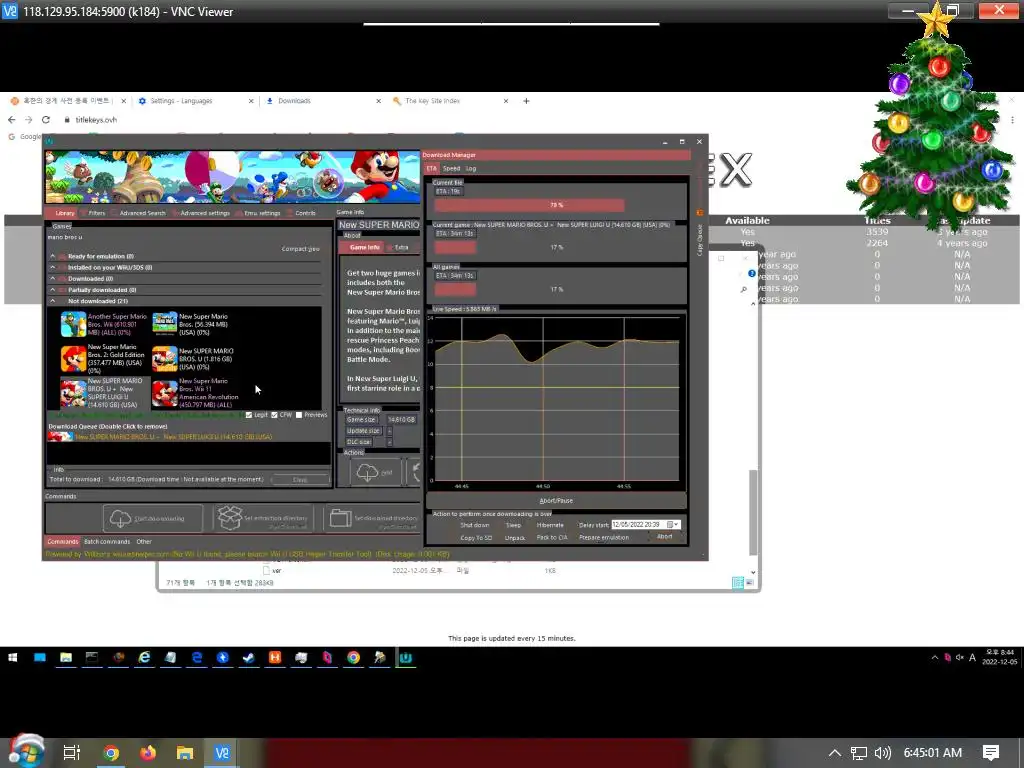Screen dimensions: 1024x768
Task: Collapse the Downloaded (0) group
Action: tap(53, 278)
